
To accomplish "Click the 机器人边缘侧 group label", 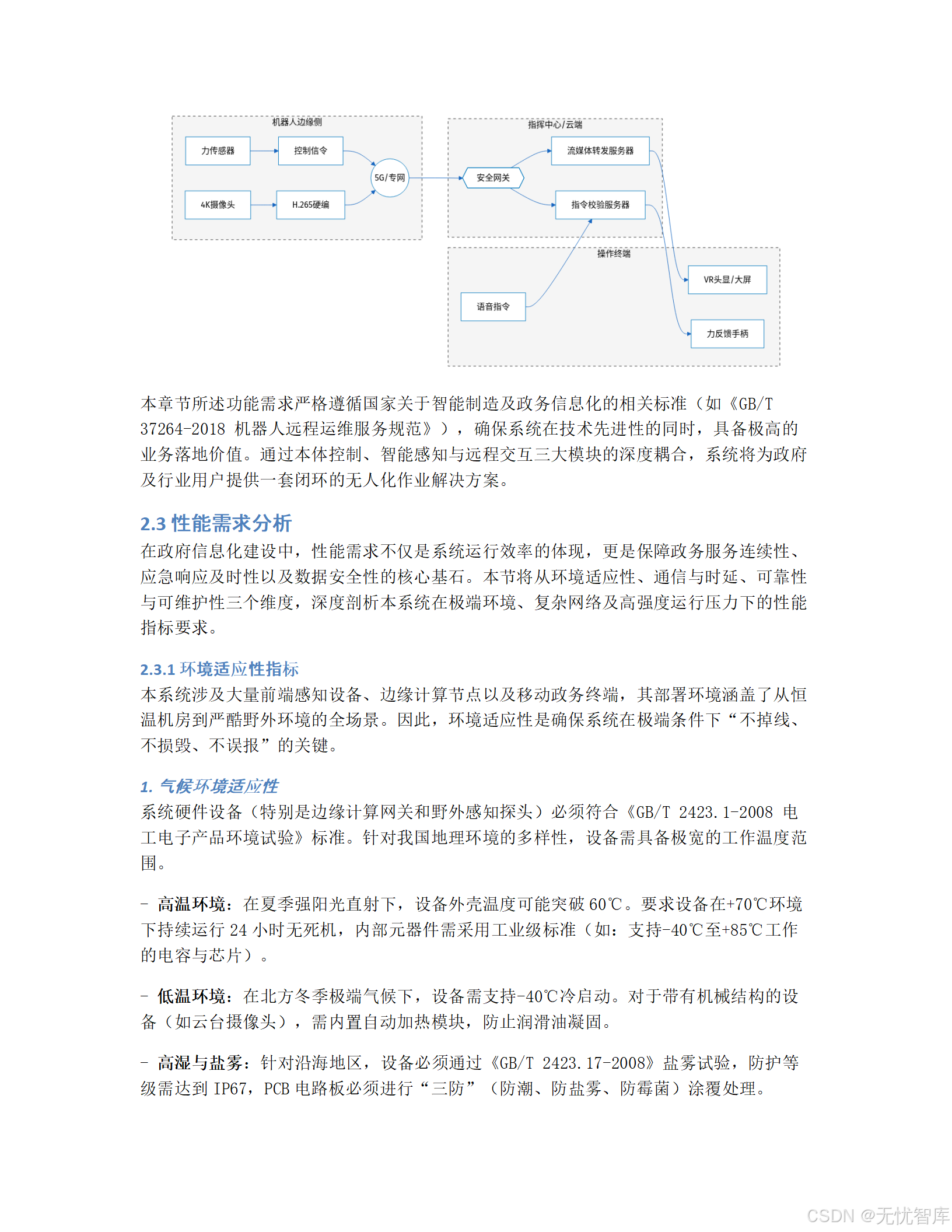I will coord(297,122).
